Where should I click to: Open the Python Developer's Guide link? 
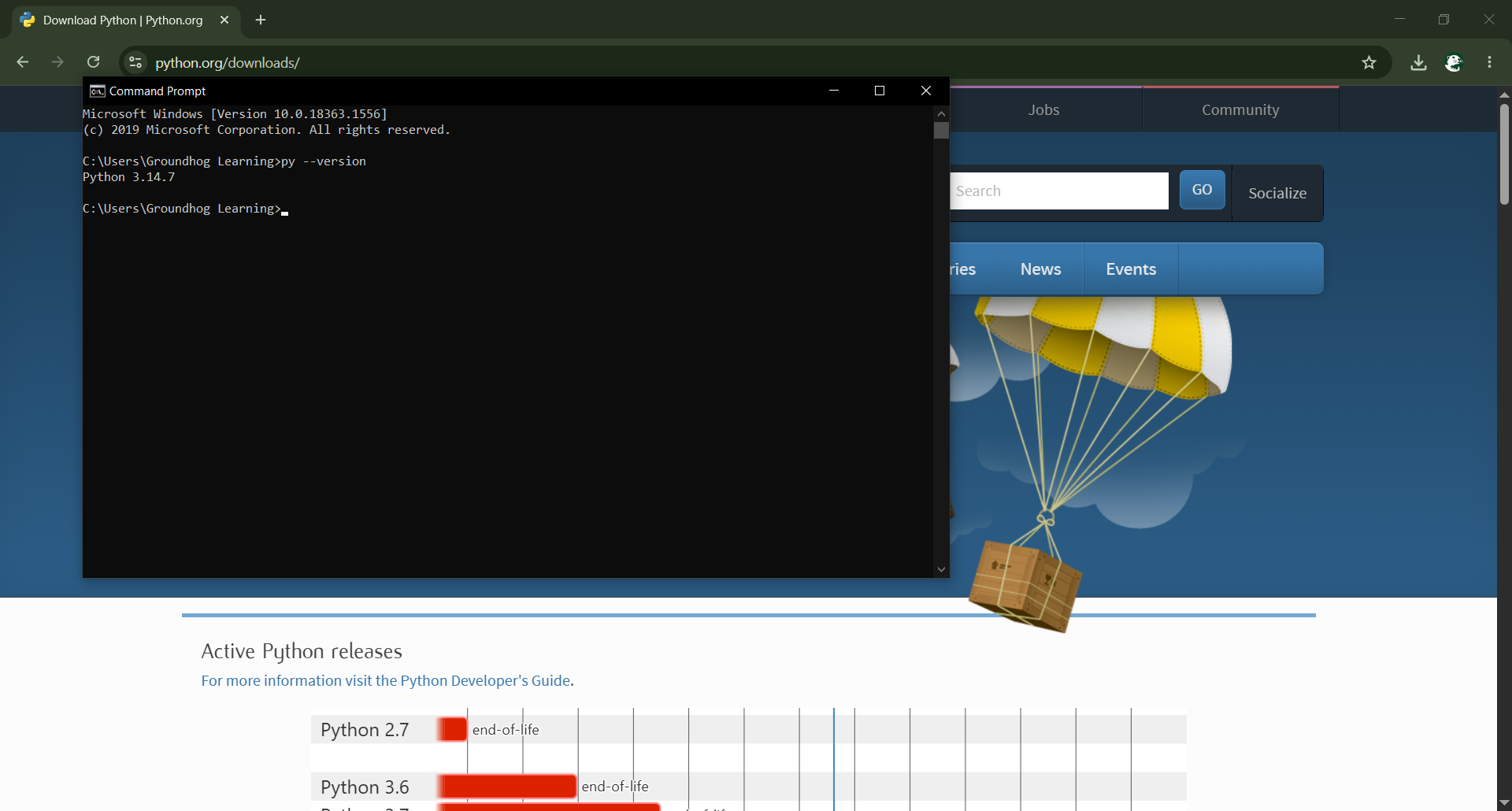tap(386, 680)
